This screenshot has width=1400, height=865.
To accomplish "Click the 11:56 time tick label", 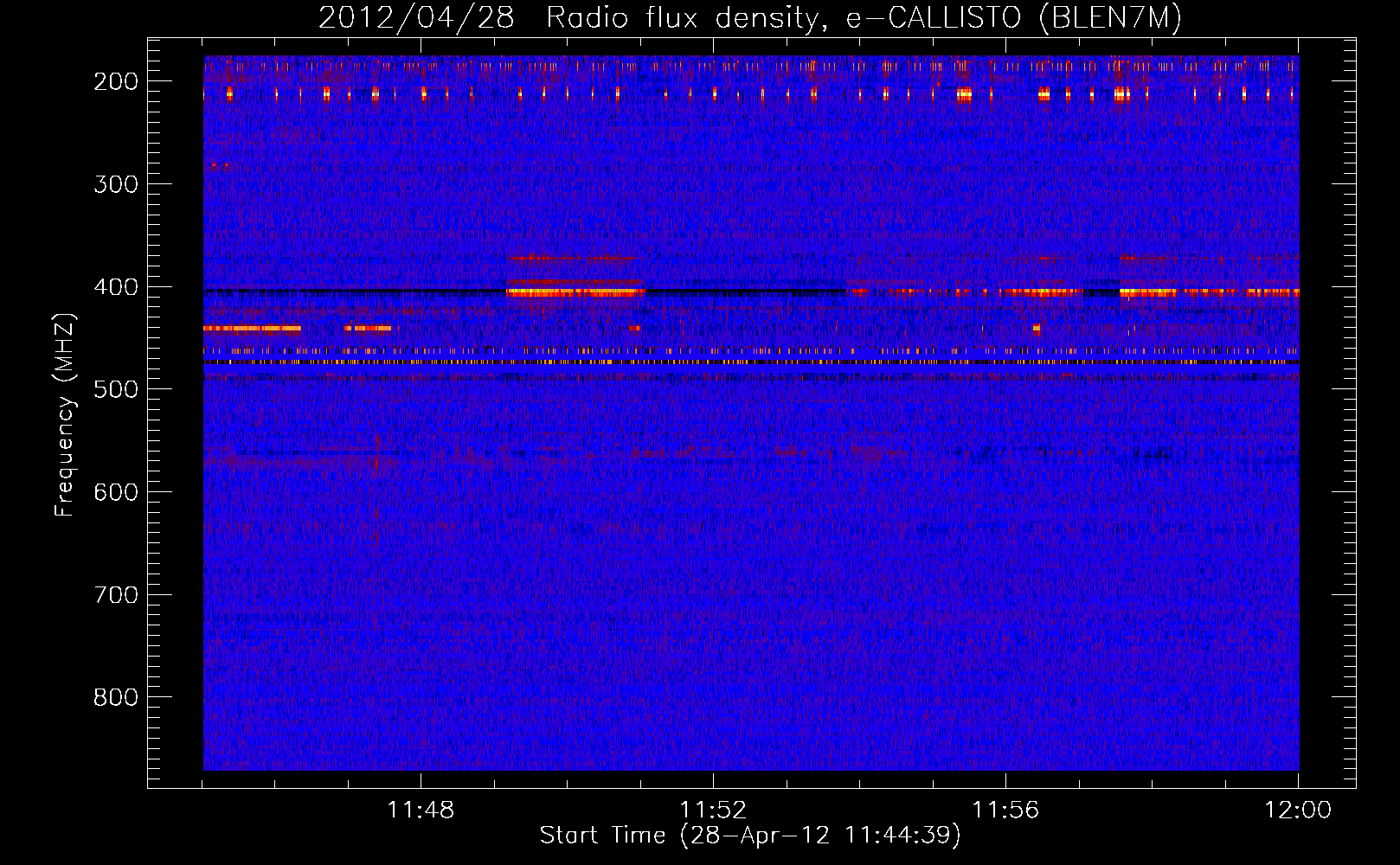I will click(x=1005, y=811).
